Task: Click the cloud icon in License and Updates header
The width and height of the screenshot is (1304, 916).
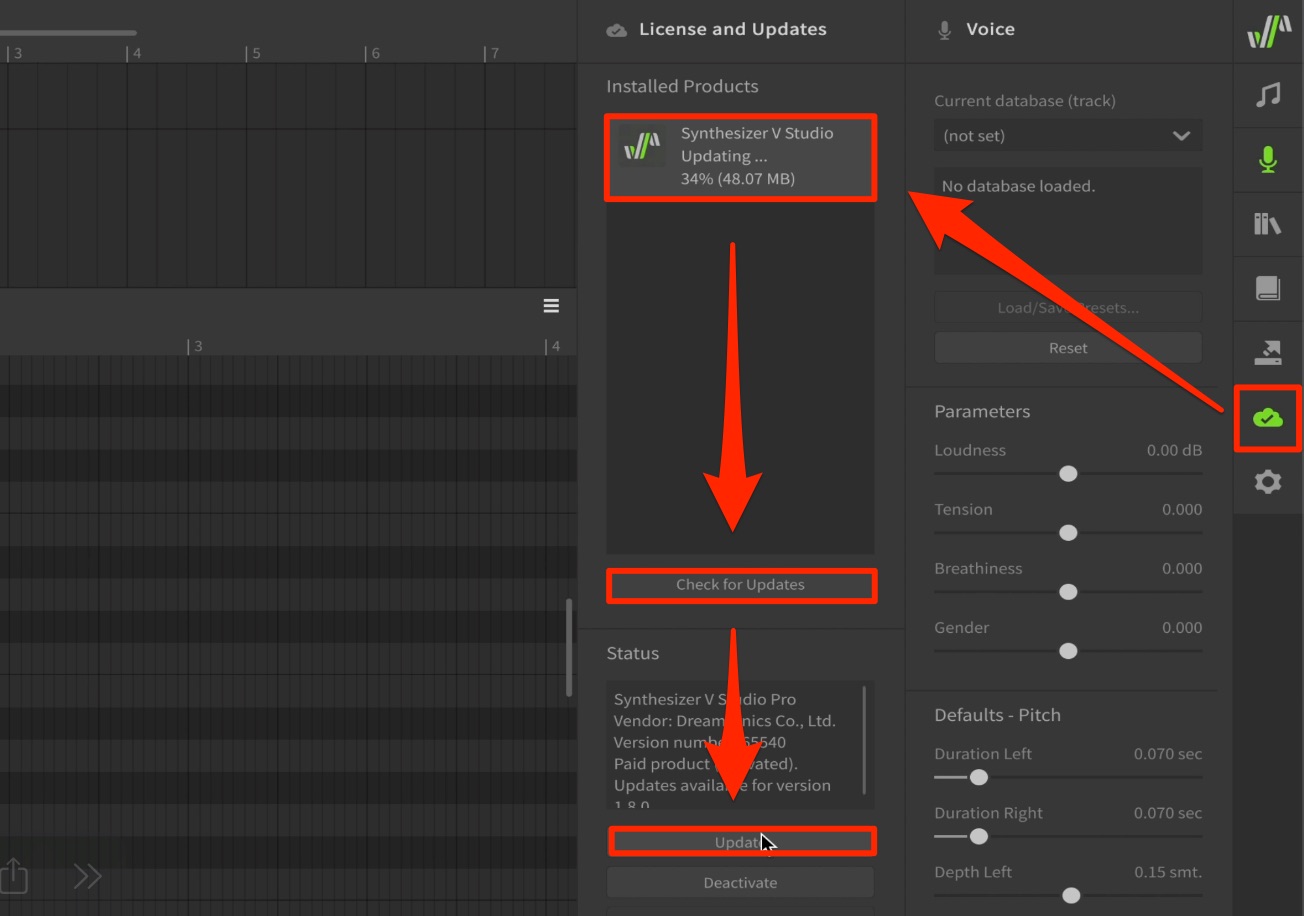Action: point(617,30)
